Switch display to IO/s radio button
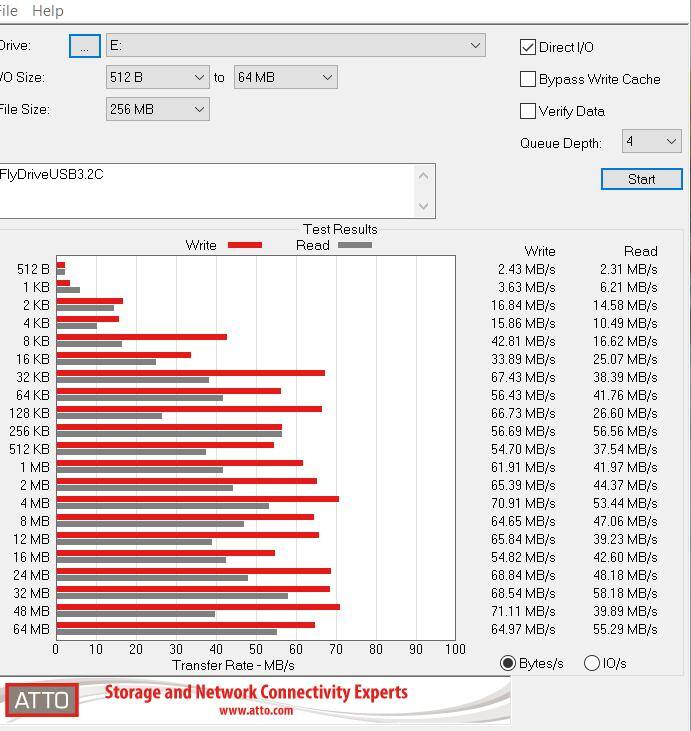 [x=592, y=663]
